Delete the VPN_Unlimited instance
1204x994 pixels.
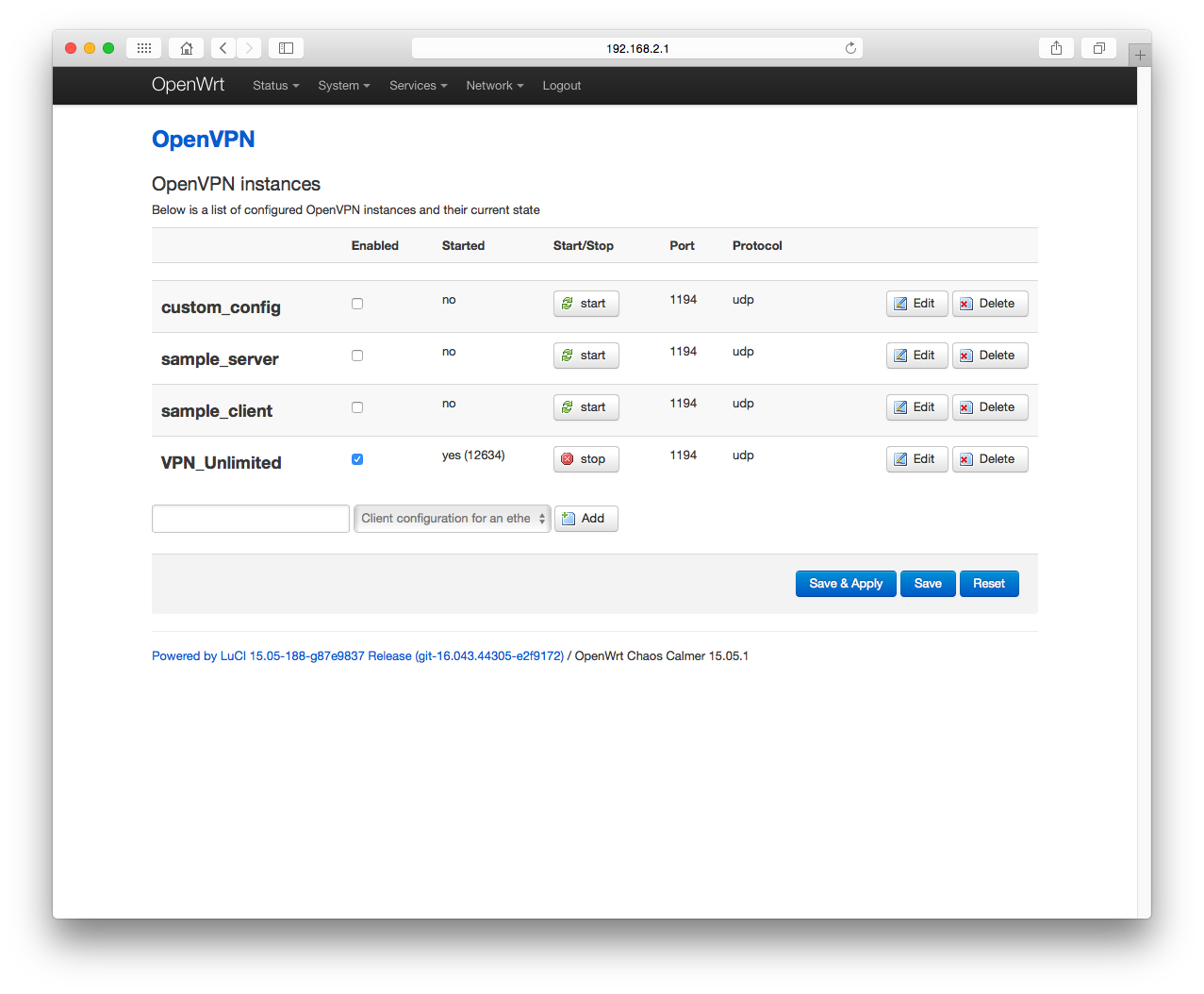[990, 459]
